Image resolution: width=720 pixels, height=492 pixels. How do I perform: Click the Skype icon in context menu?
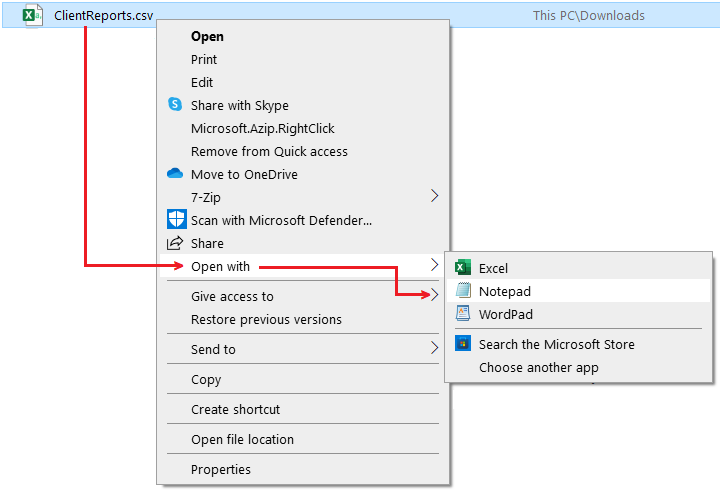coord(175,104)
